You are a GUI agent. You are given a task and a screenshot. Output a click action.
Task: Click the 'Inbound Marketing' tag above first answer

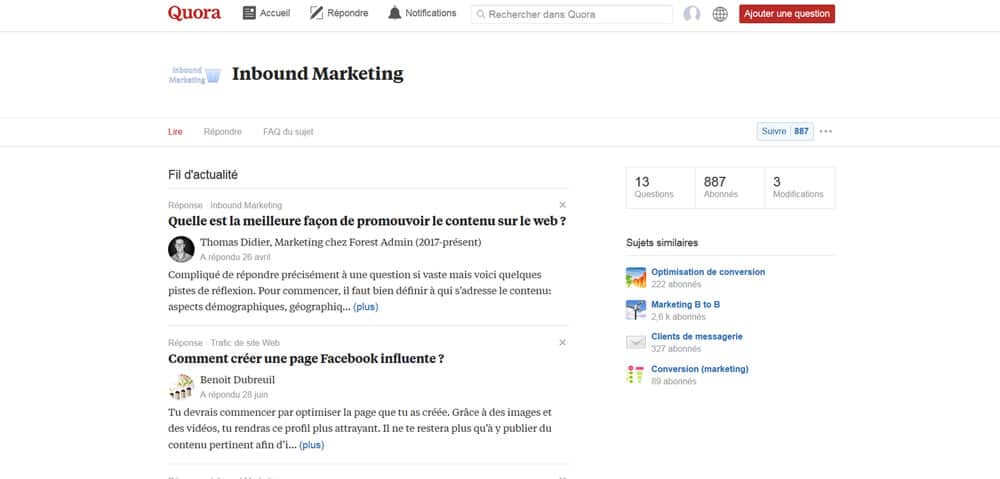pos(246,205)
